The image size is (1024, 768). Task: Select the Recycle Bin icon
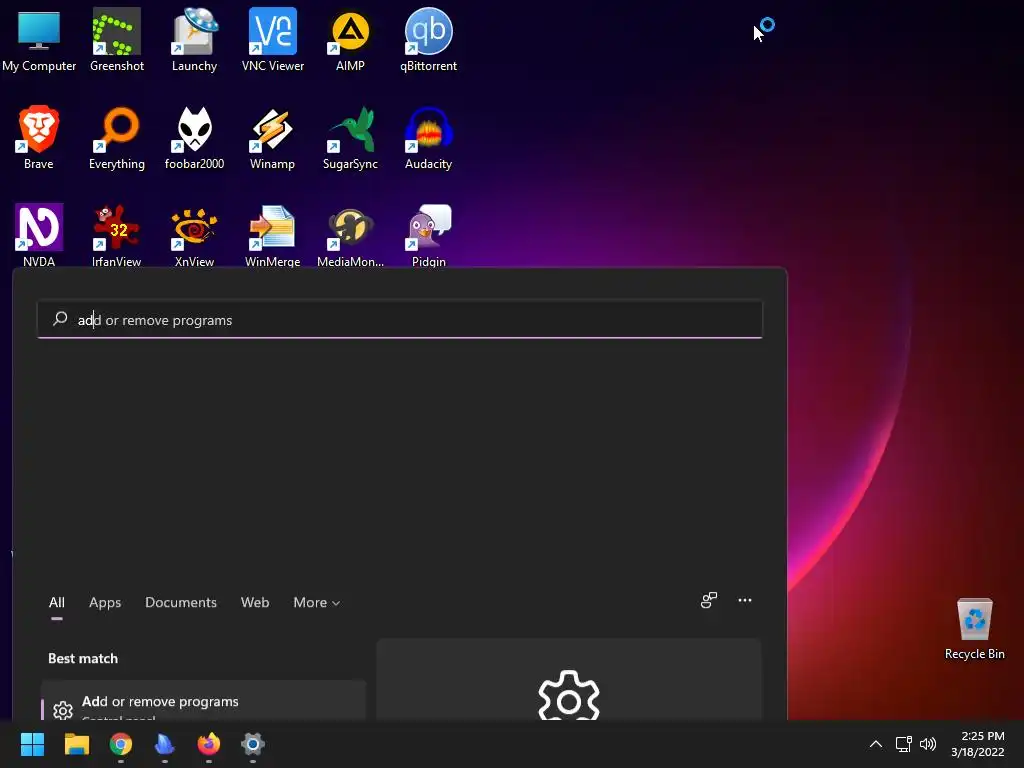[x=974, y=628]
